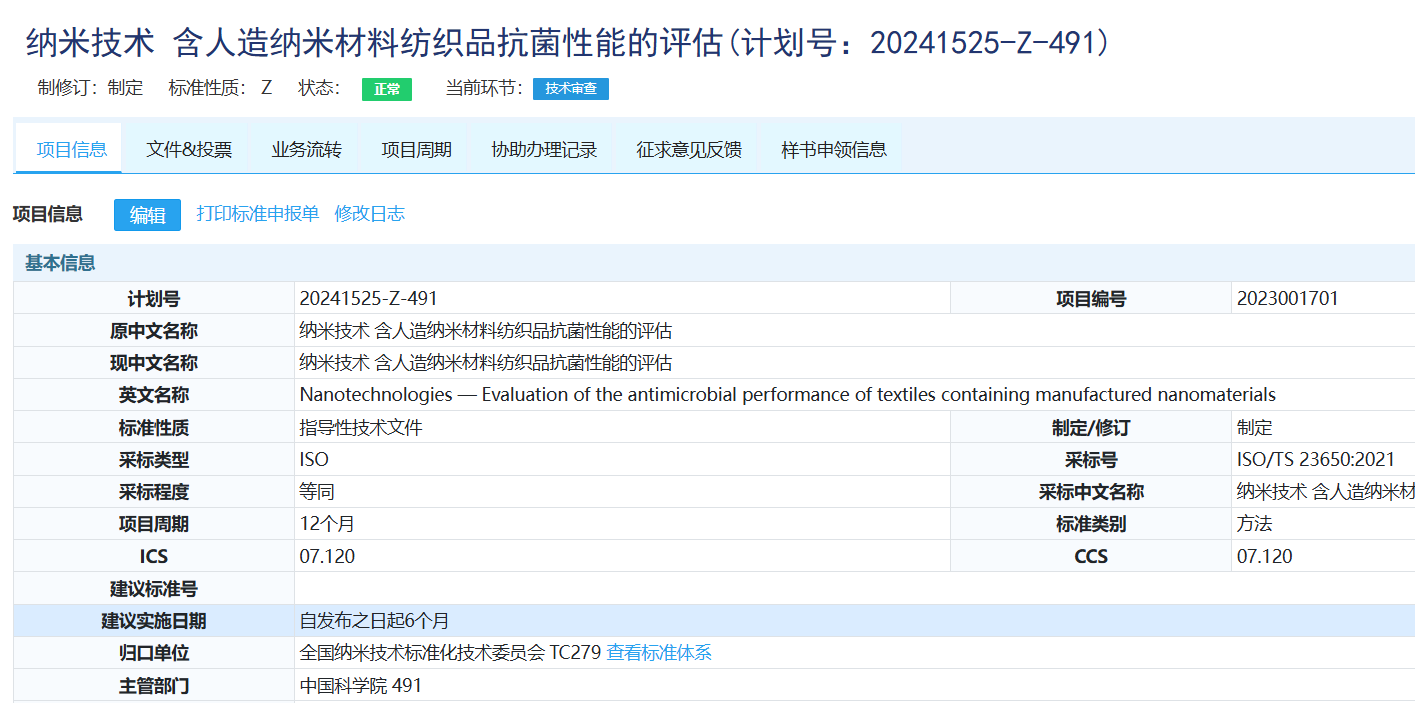Click the 编辑 button
Image resolution: width=1415 pixels, height=703 pixels.
pyautogui.click(x=146, y=214)
